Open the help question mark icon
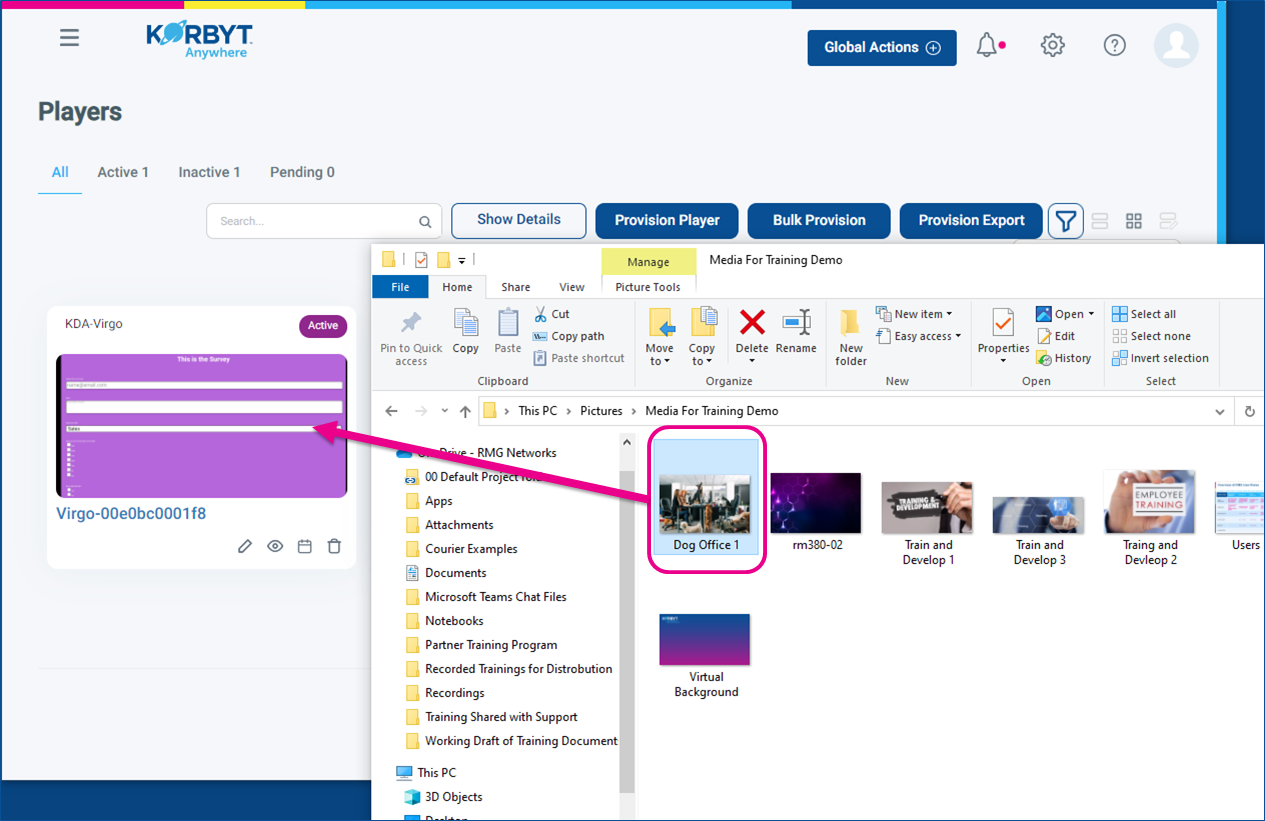The image size is (1265, 821). (1114, 45)
